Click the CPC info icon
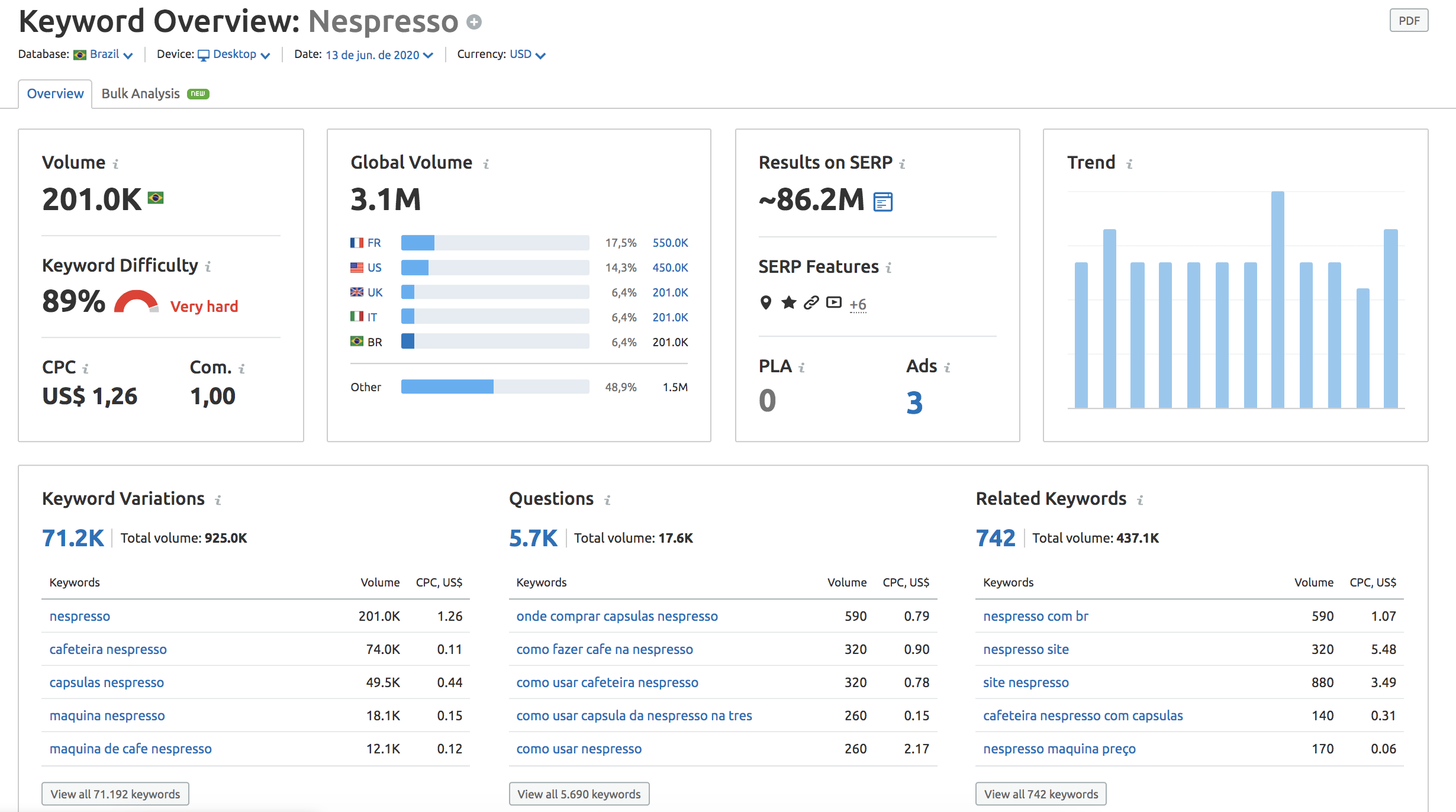Screen dimensions: 1456x812 (85, 369)
